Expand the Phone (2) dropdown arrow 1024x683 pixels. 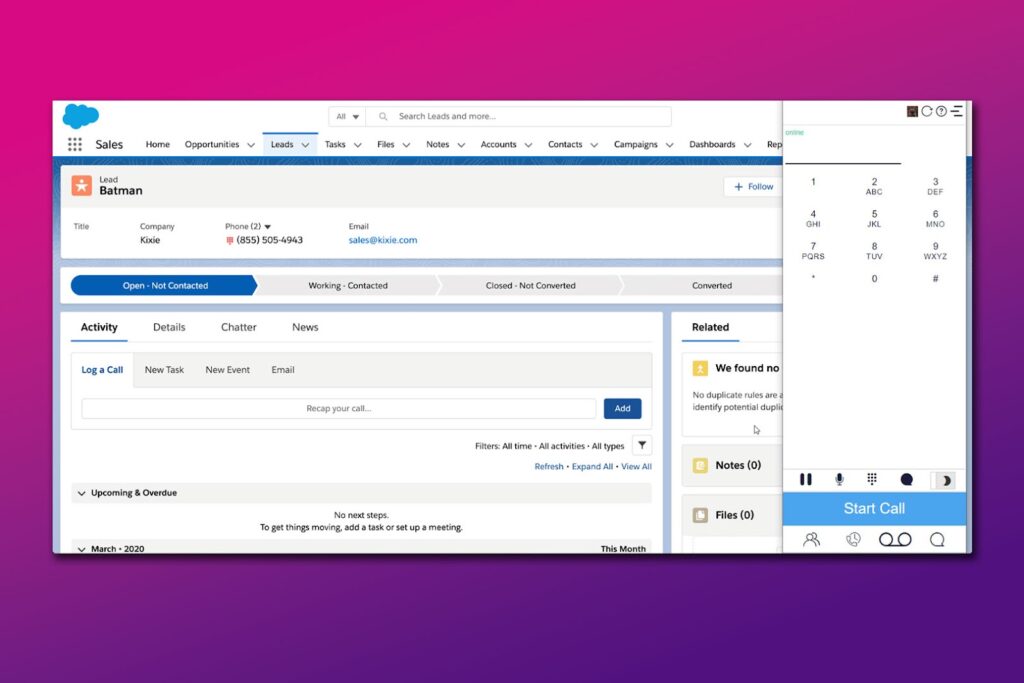(268, 227)
